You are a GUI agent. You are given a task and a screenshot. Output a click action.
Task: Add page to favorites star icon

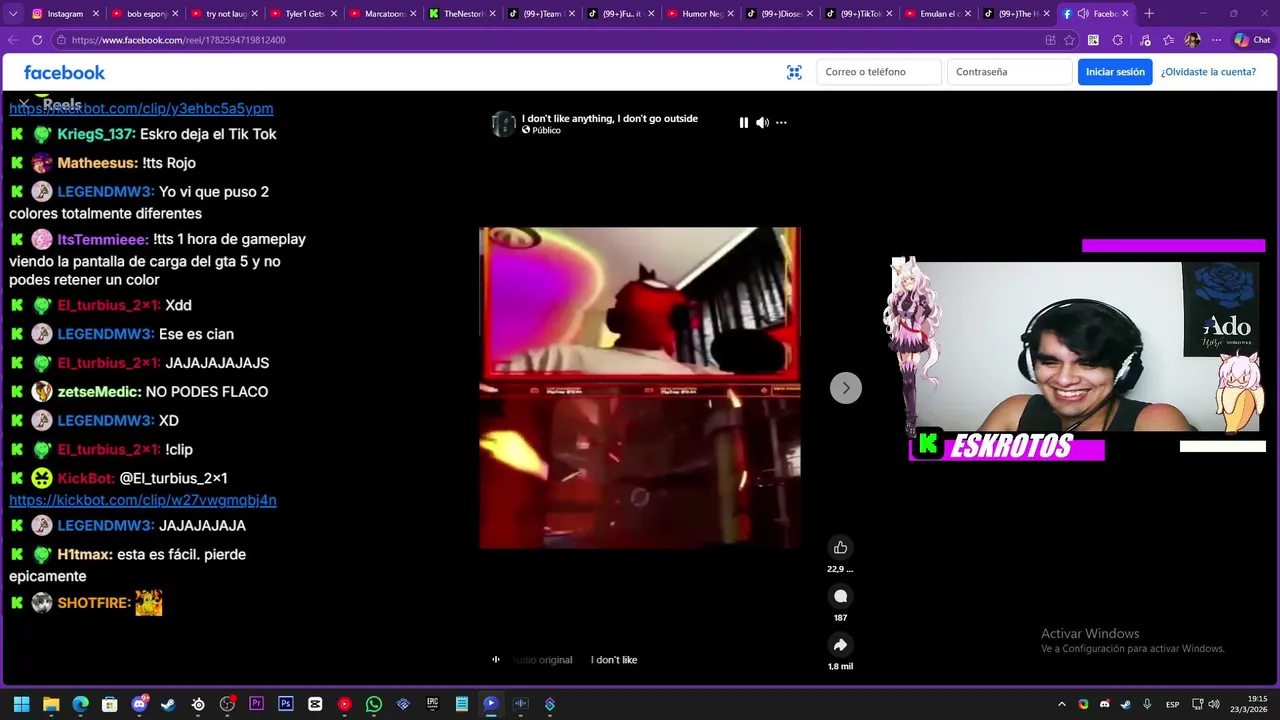(x=1069, y=40)
